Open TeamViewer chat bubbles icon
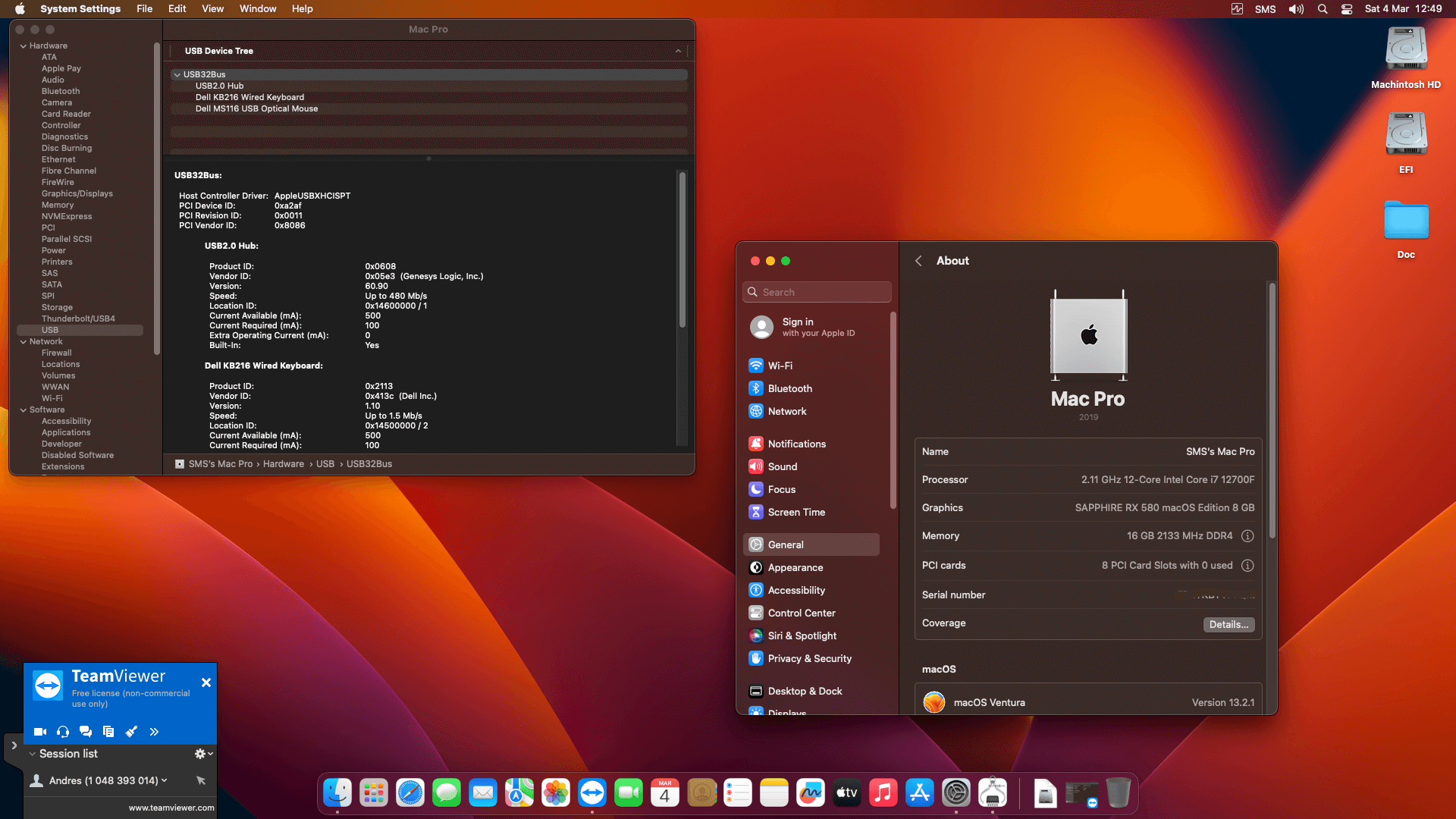The height and width of the screenshot is (819, 1456). pos(86,732)
